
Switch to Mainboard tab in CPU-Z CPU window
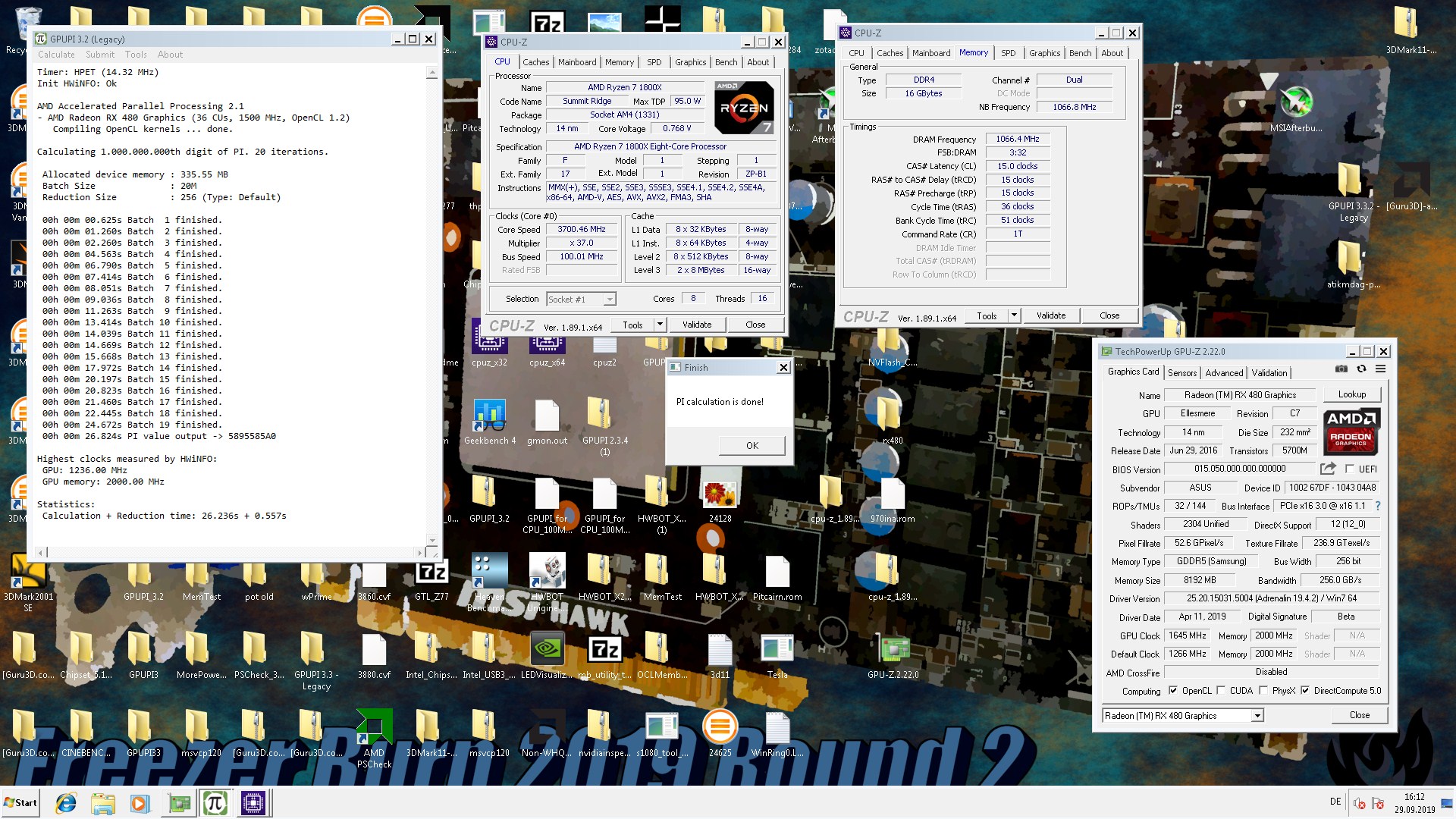(577, 62)
